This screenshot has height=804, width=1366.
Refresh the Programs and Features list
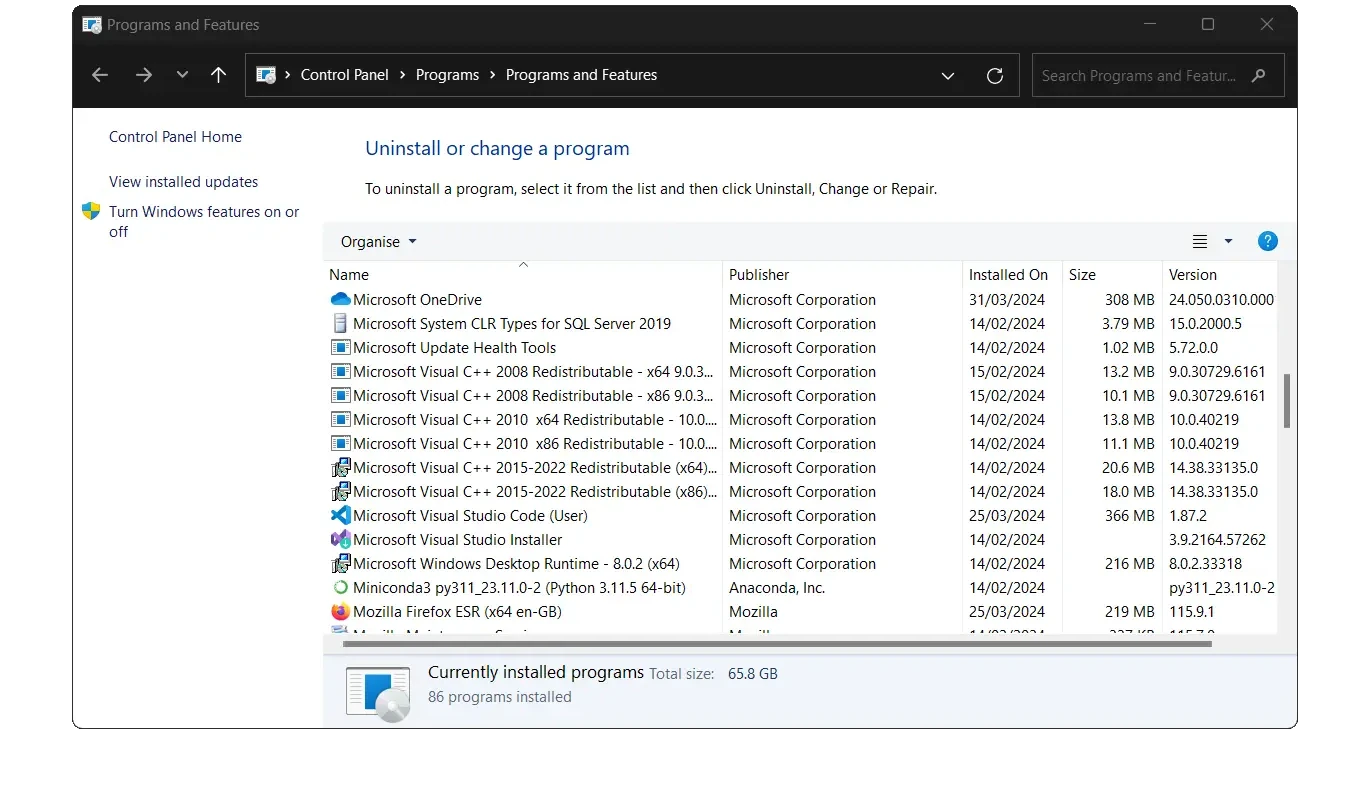pos(994,75)
